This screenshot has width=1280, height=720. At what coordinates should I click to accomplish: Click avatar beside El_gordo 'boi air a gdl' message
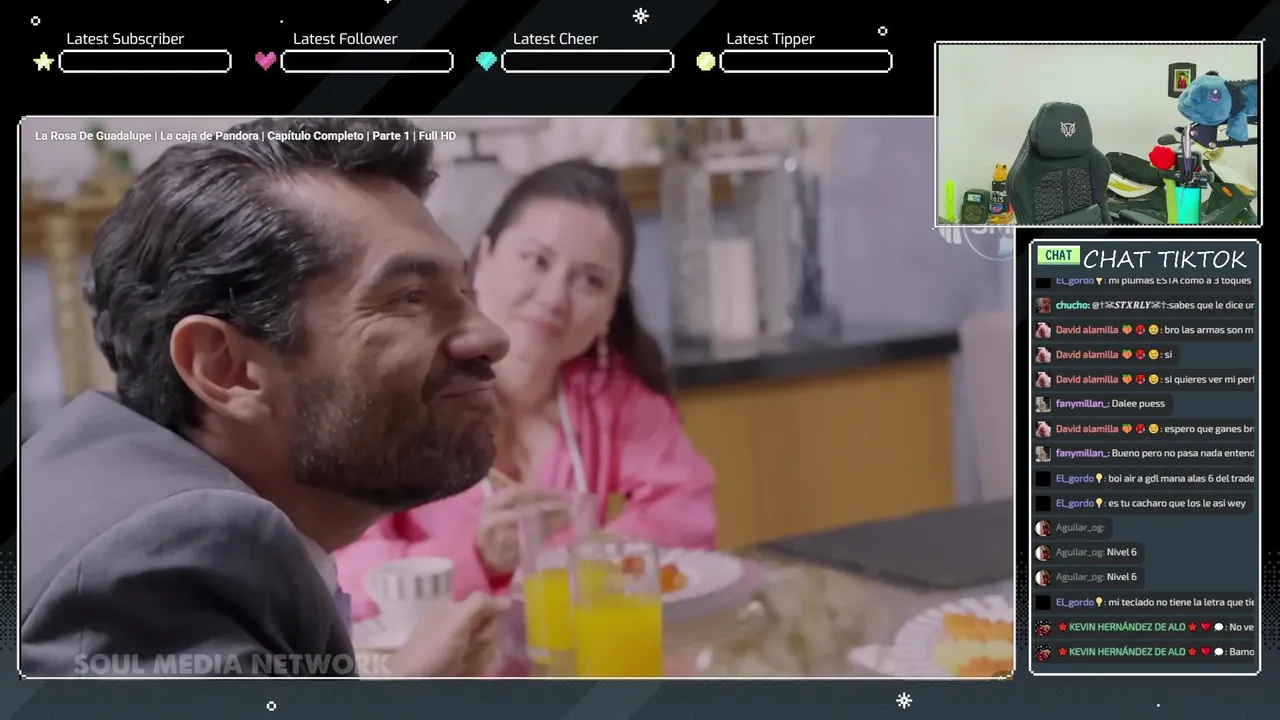(1043, 478)
